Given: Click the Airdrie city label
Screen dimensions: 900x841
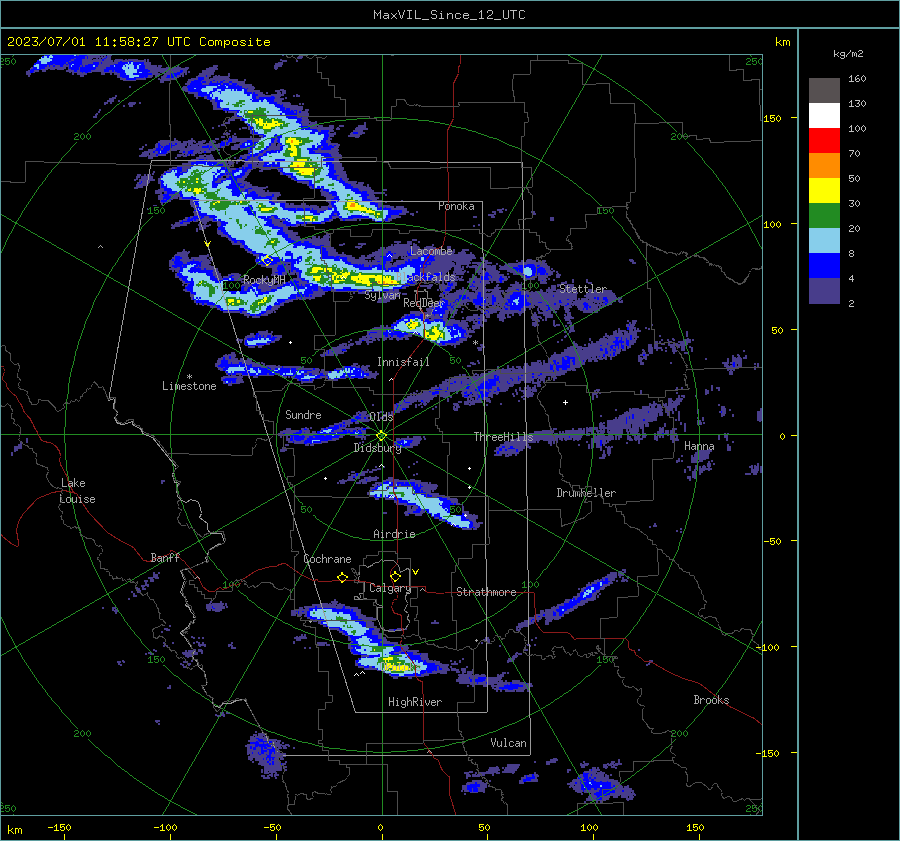Looking at the screenshot, I should 394,534.
